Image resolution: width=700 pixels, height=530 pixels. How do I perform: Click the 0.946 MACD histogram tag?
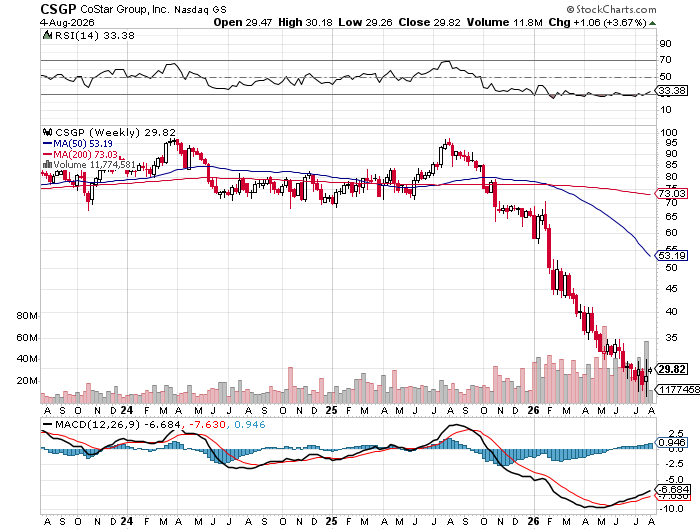(x=672, y=442)
